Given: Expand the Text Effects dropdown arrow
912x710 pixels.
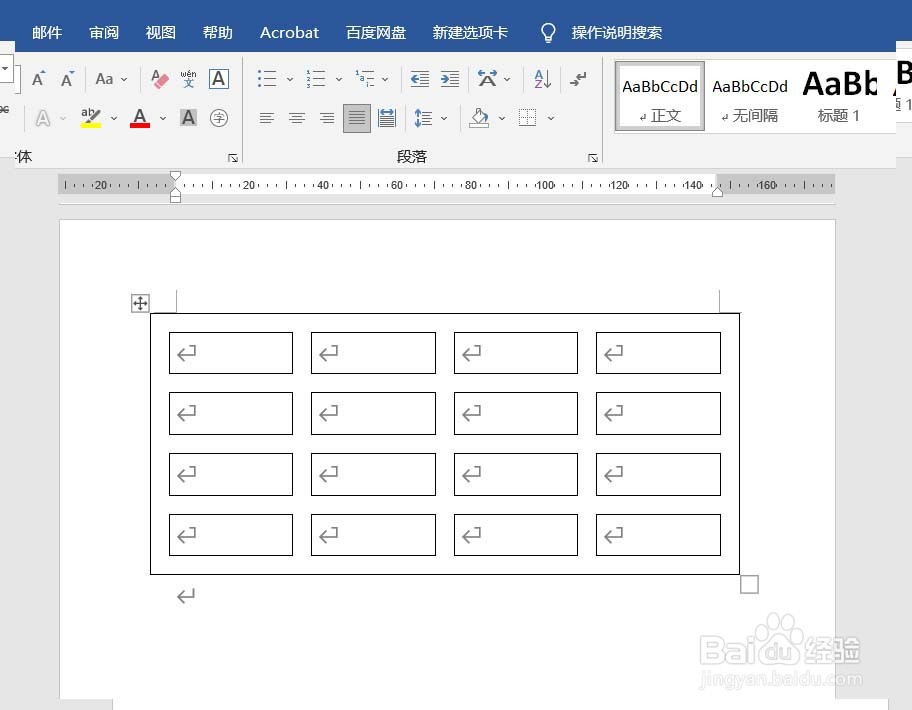Looking at the screenshot, I should coord(63,119).
